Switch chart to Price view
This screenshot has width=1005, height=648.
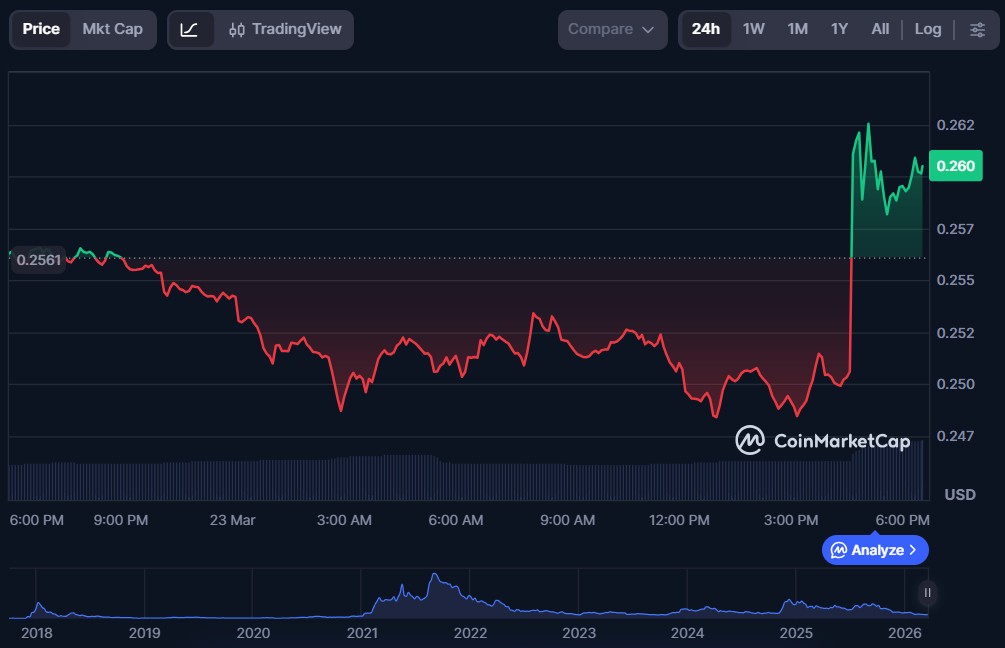tap(41, 30)
